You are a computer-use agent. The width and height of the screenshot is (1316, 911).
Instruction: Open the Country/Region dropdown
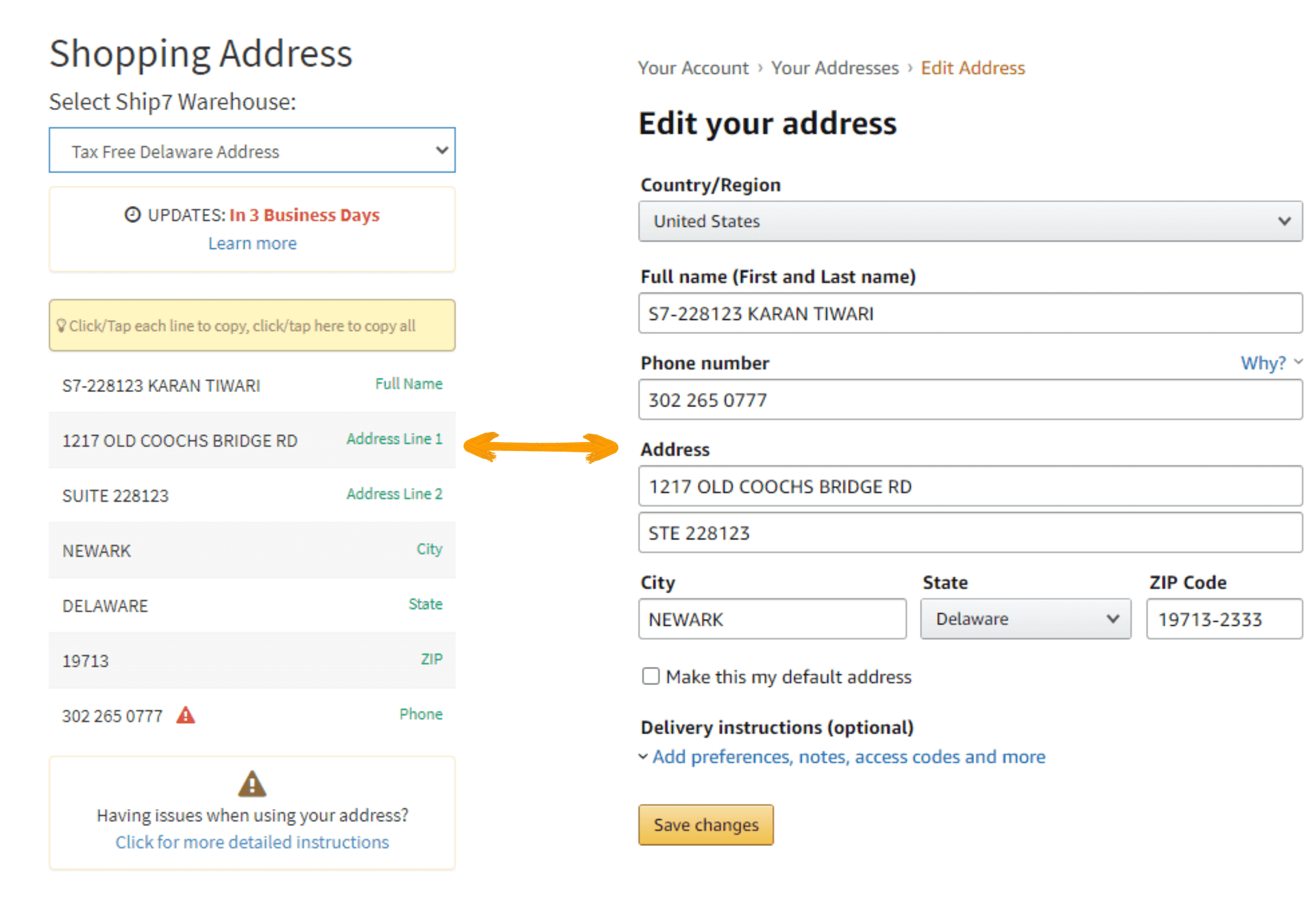(970, 221)
